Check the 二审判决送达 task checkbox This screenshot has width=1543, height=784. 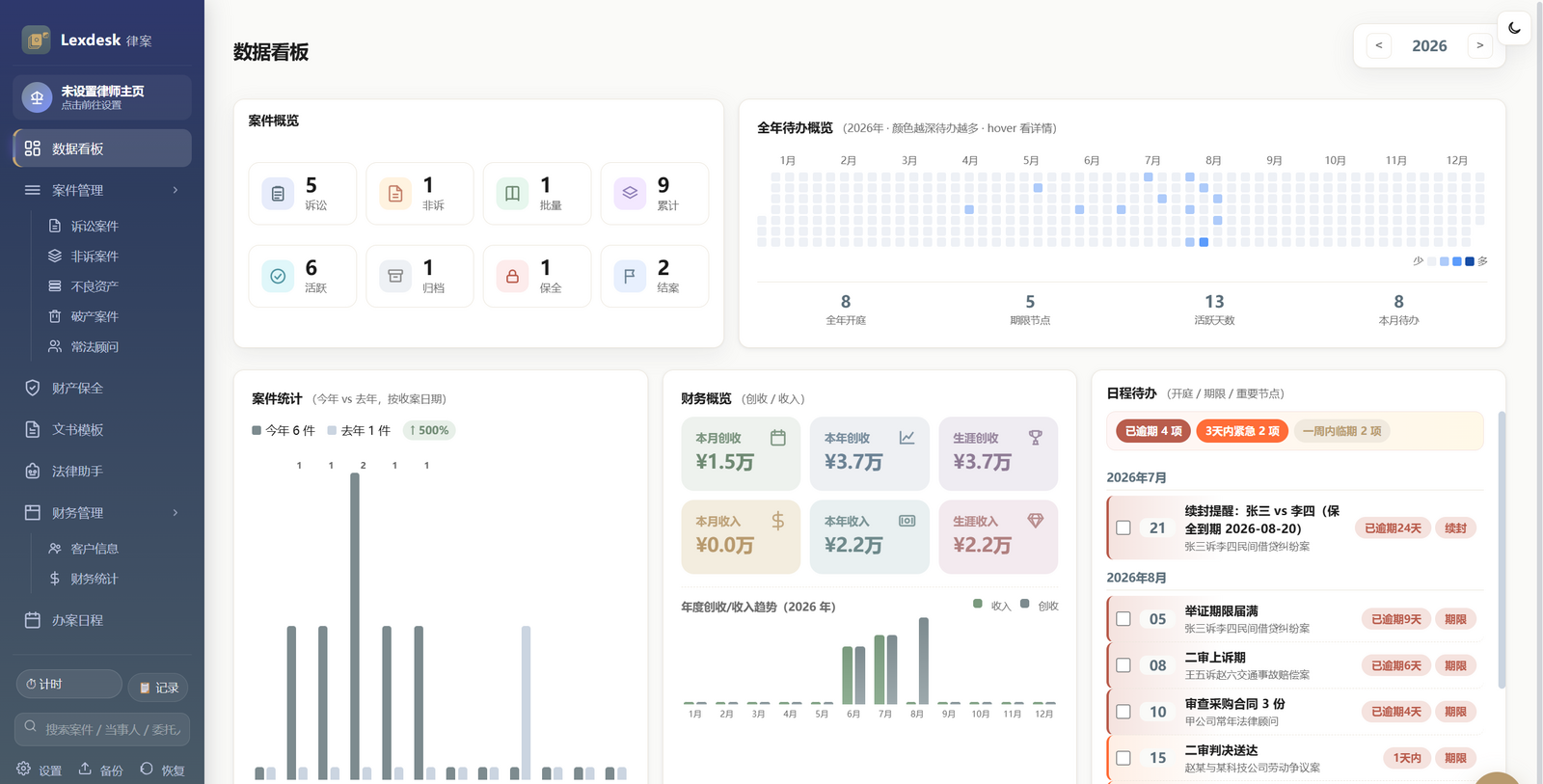click(1123, 758)
